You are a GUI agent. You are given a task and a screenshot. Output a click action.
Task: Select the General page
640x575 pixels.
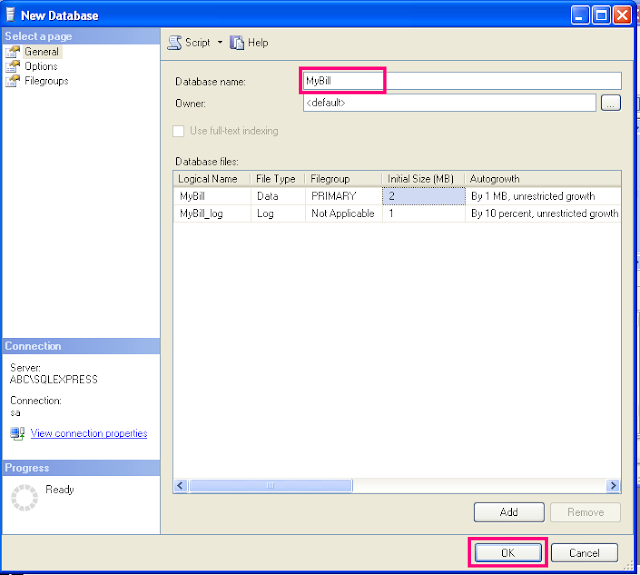[x=42, y=52]
